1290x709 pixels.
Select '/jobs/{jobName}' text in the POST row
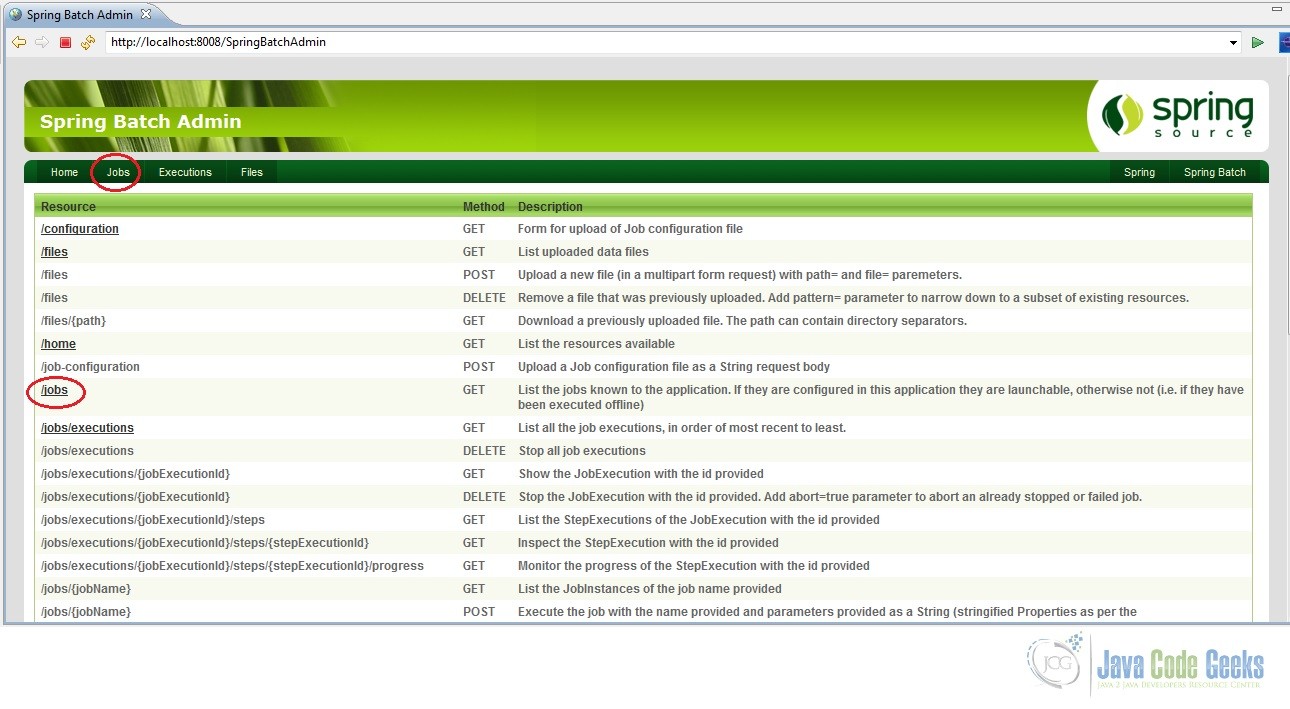pos(86,612)
